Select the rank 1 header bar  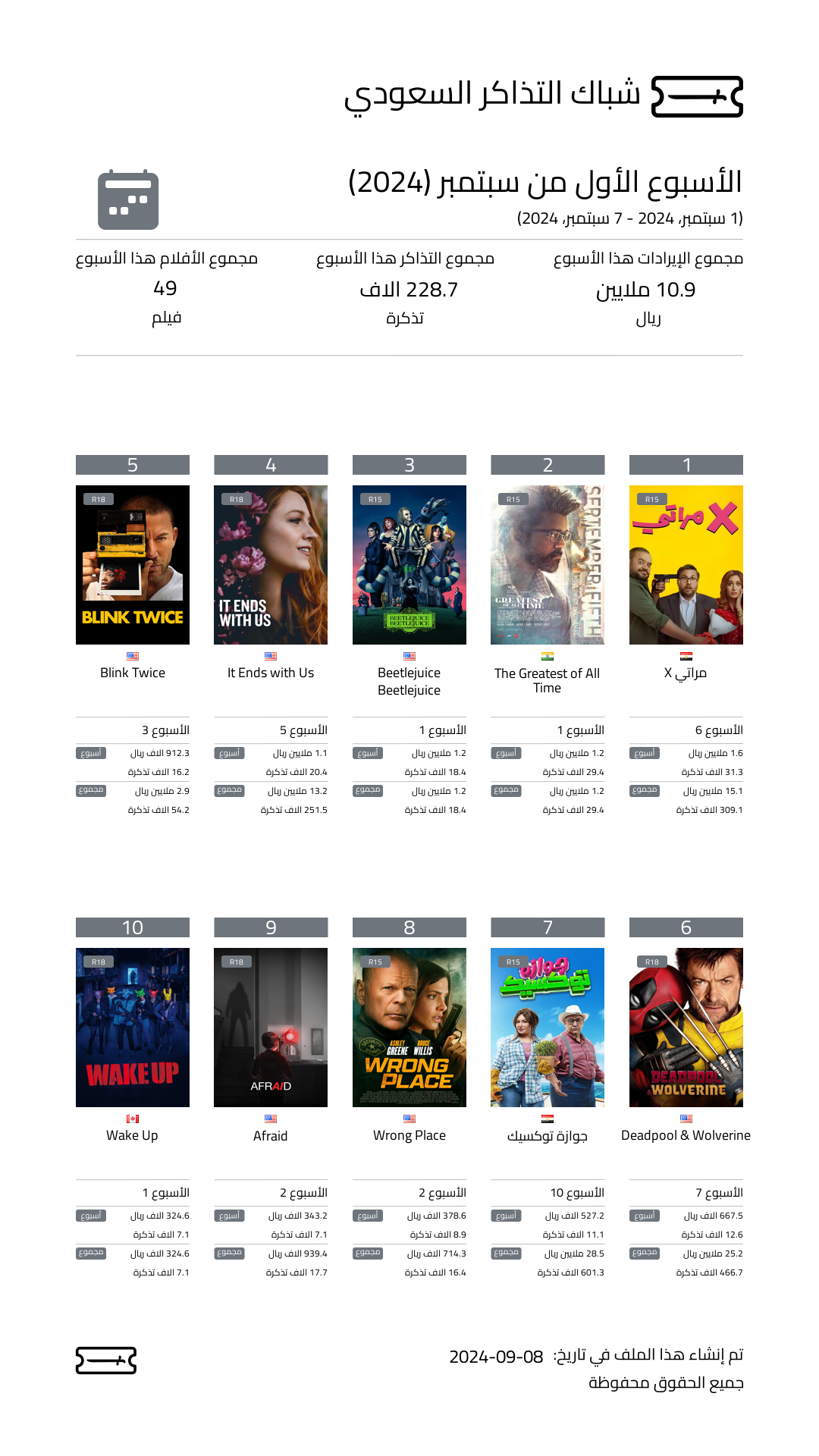click(686, 465)
